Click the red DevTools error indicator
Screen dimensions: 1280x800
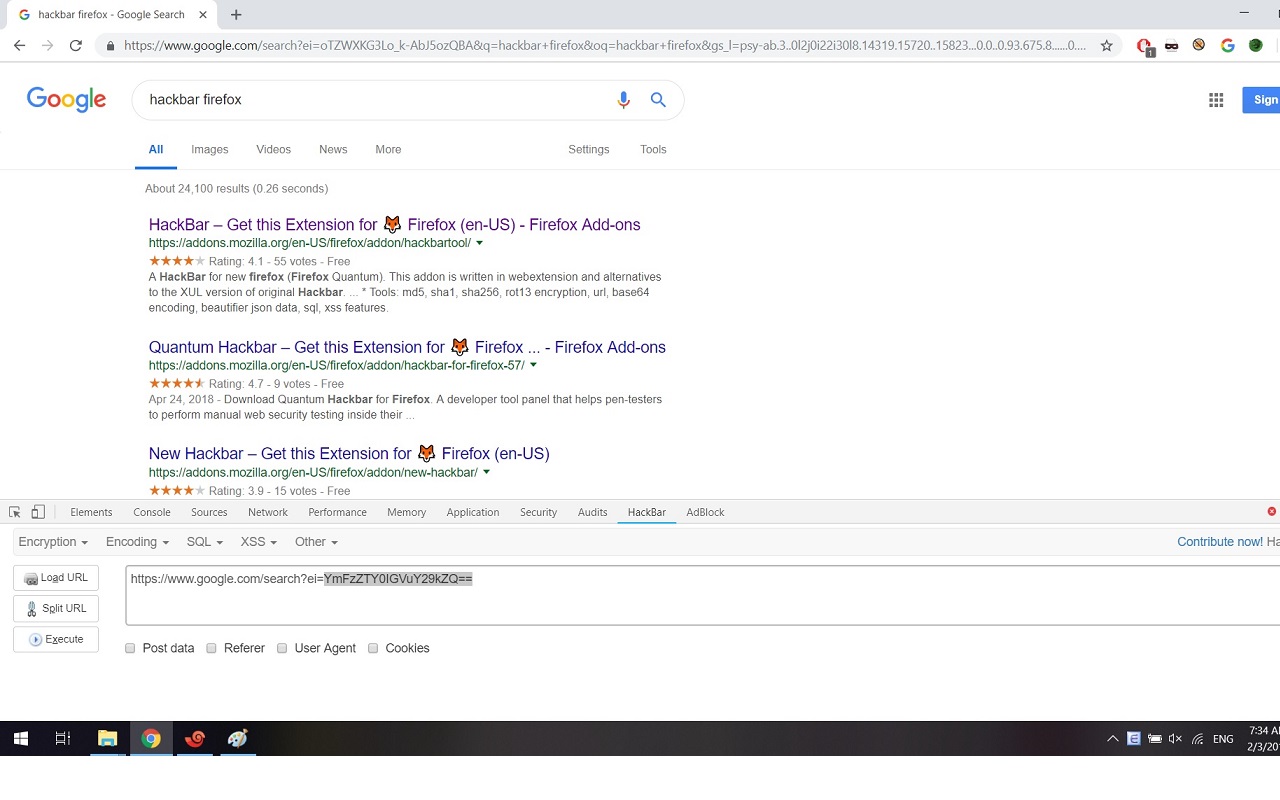[x=1272, y=512]
